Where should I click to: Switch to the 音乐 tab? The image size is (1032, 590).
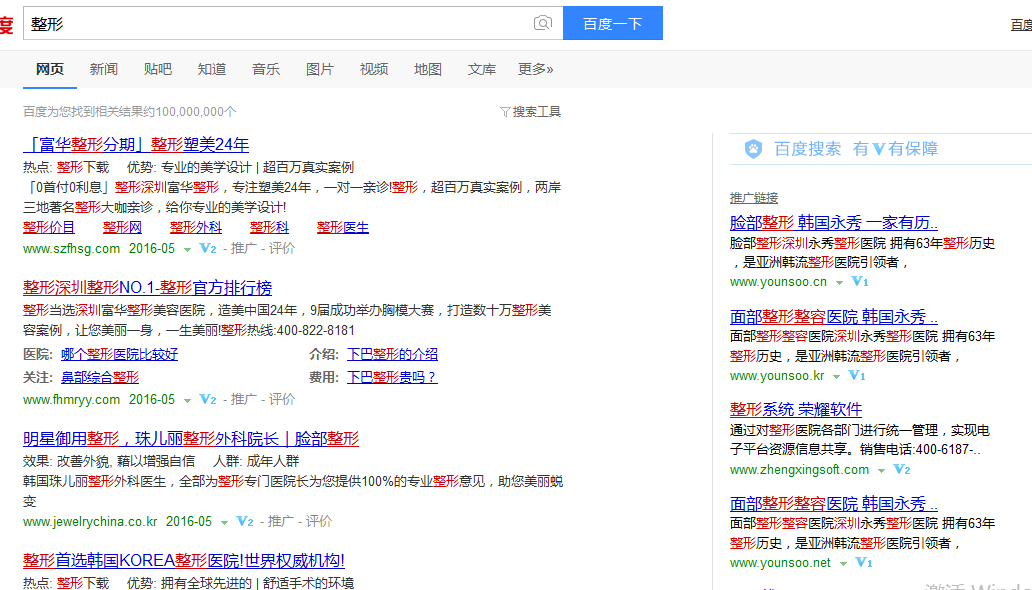(266, 69)
